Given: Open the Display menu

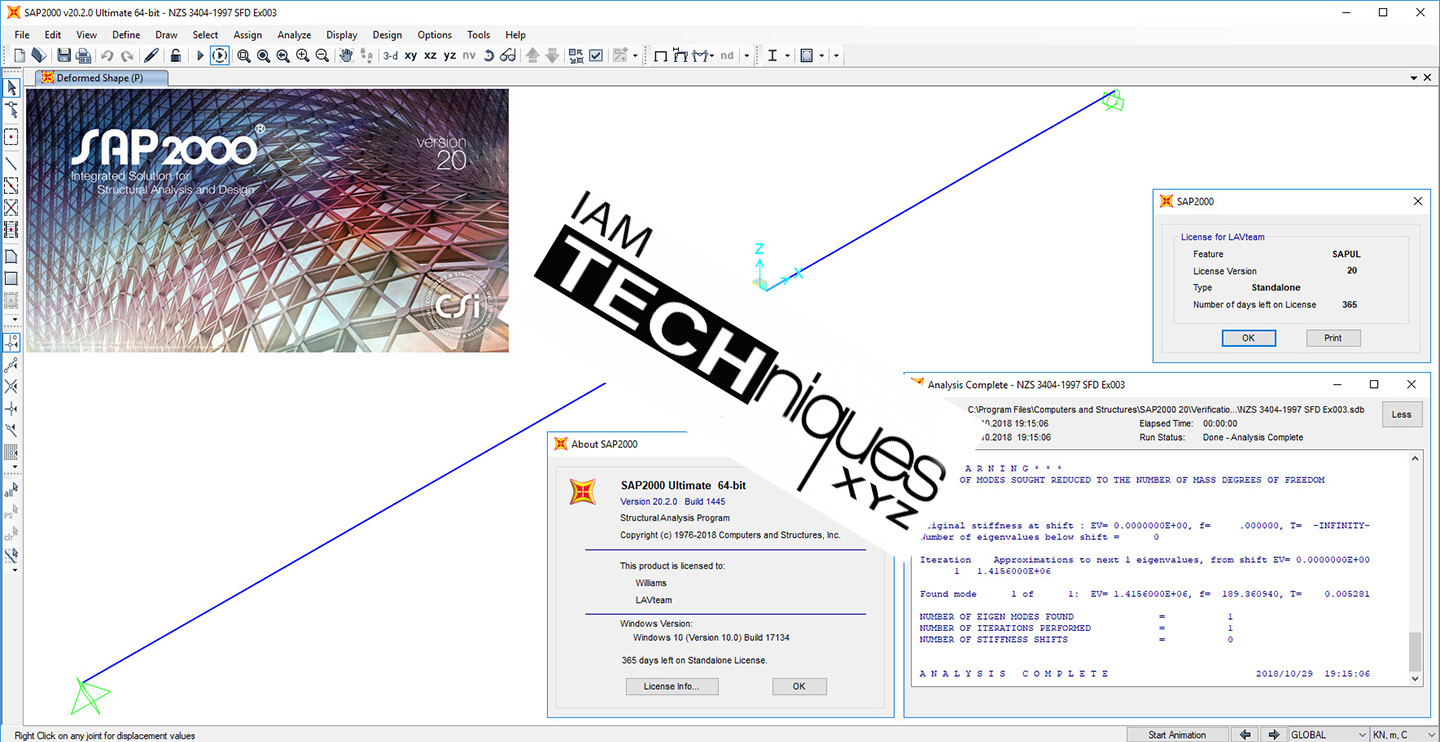Looking at the screenshot, I should point(342,35).
